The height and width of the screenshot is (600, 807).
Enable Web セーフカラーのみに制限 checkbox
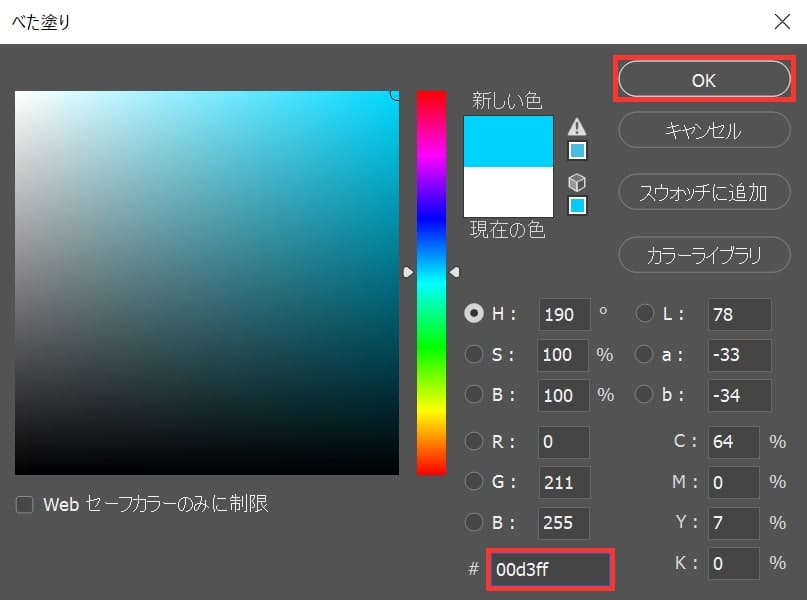25,505
